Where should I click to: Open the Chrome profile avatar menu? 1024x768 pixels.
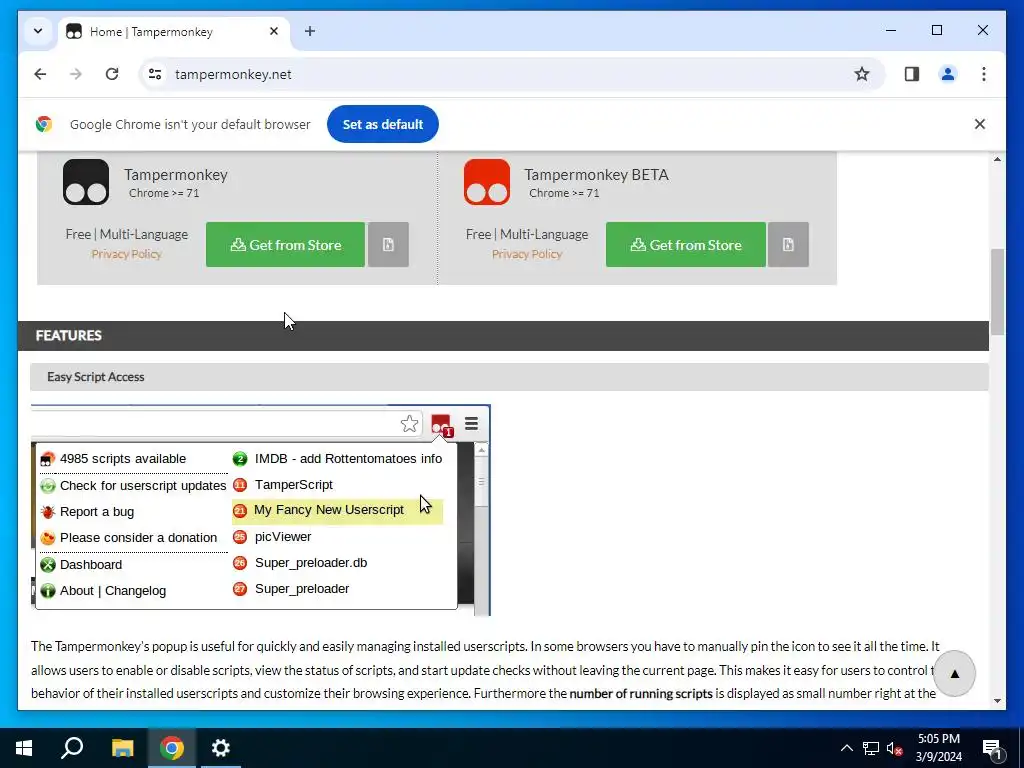tap(948, 74)
